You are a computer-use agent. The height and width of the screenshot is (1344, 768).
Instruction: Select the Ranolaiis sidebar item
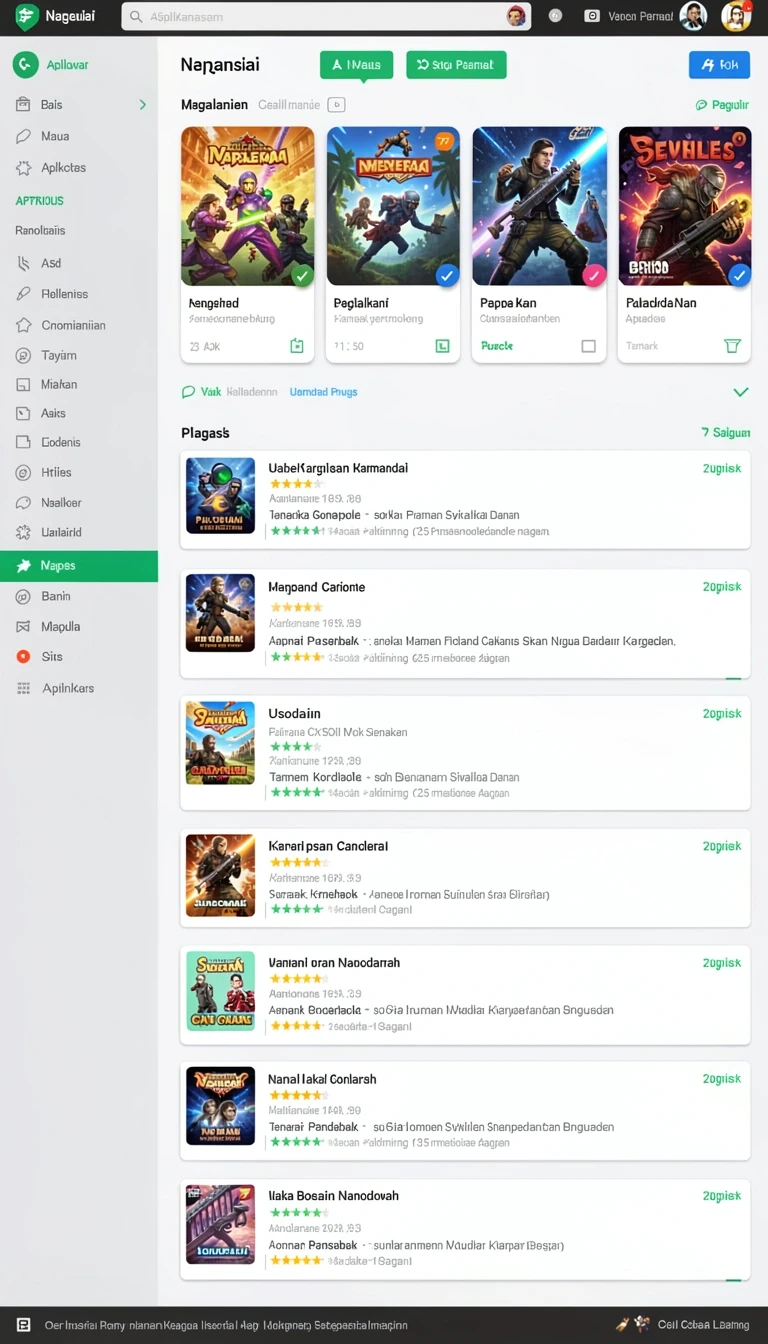tap(40, 230)
